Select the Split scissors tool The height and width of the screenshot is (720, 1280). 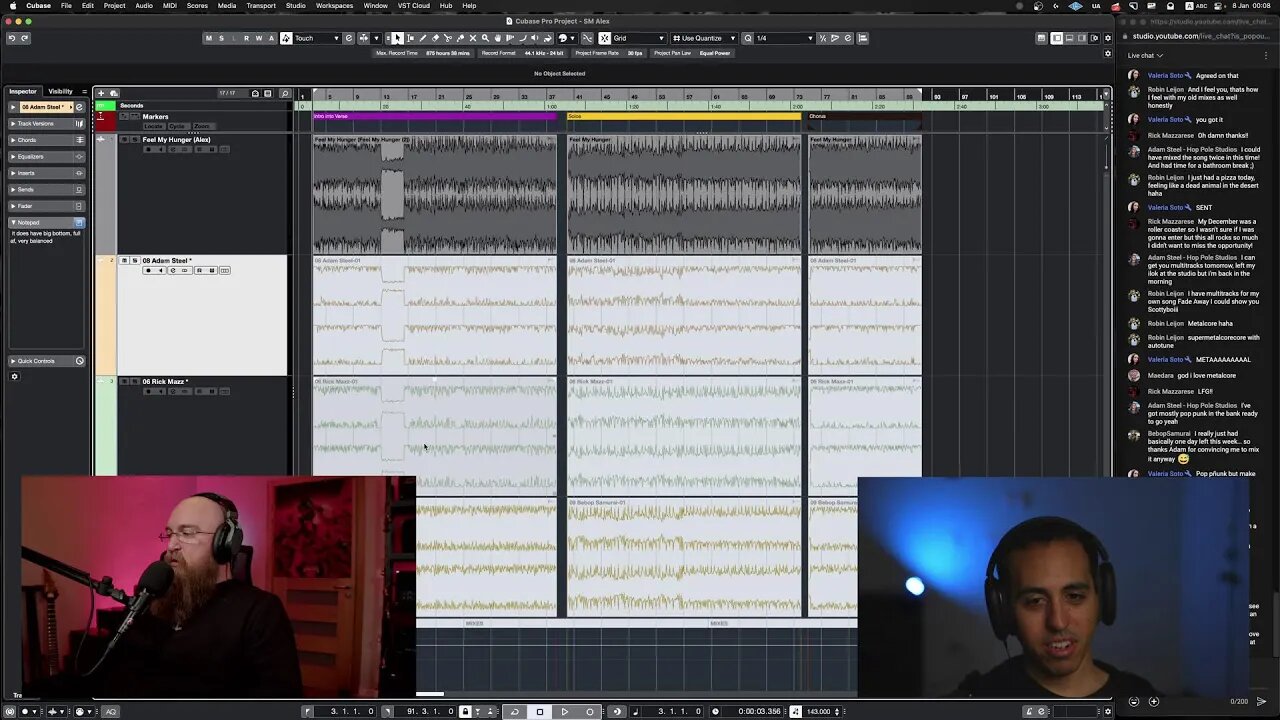[x=448, y=38]
